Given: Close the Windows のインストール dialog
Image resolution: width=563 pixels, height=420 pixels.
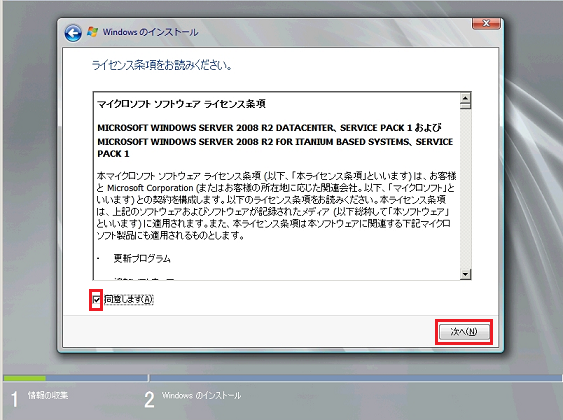Looking at the screenshot, I should pos(486,23).
